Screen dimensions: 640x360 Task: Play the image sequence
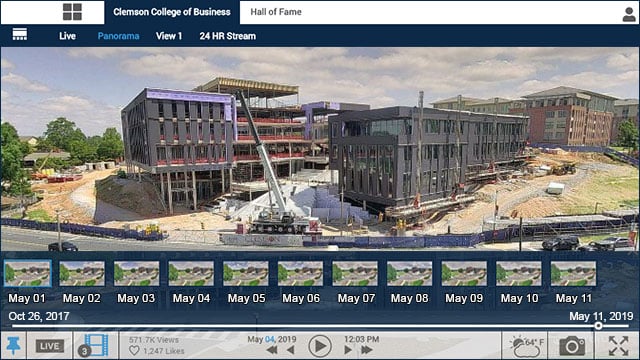(320, 346)
